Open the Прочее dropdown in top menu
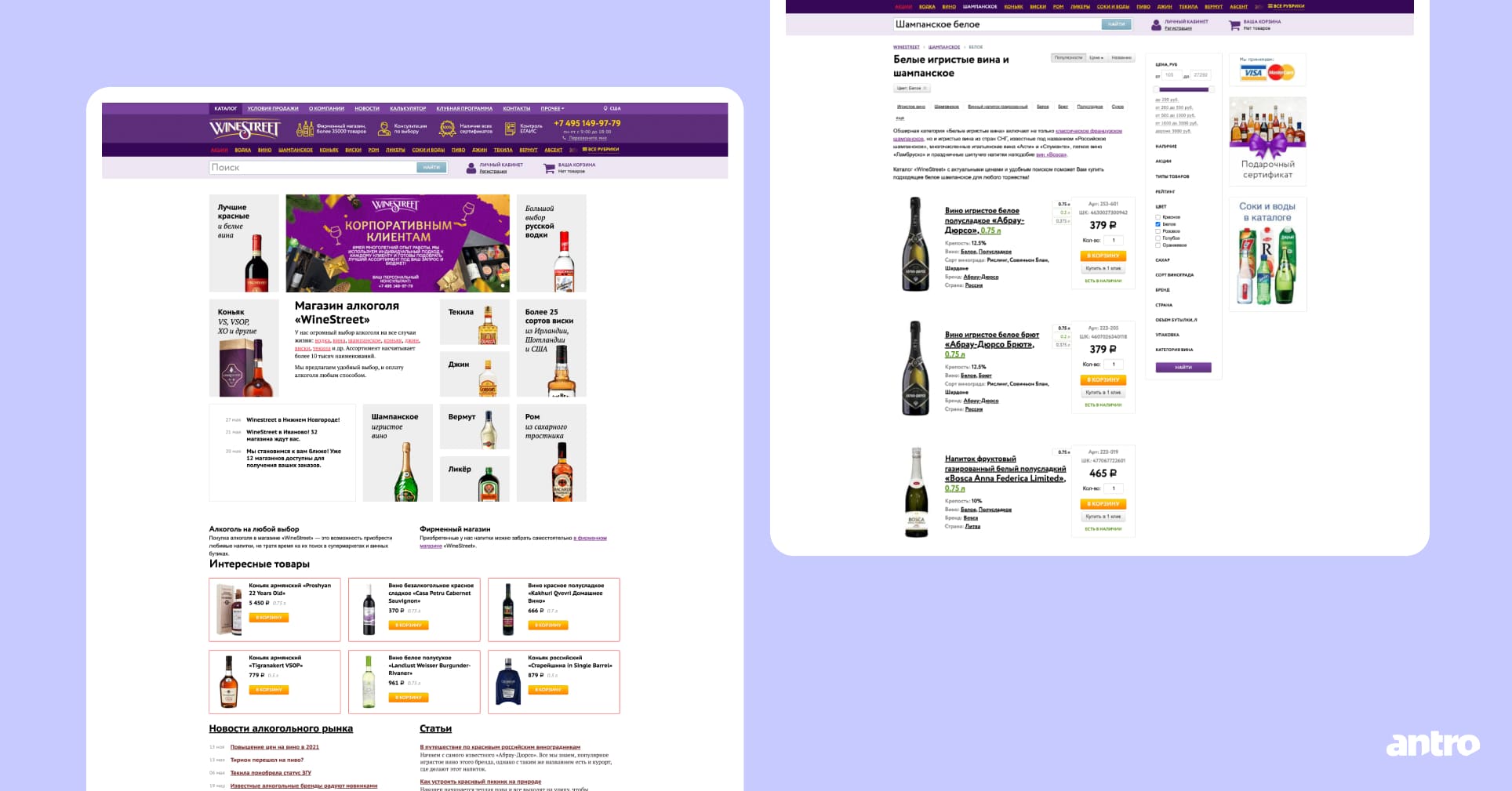The height and width of the screenshot is (791, 1512). coord(552,109)
